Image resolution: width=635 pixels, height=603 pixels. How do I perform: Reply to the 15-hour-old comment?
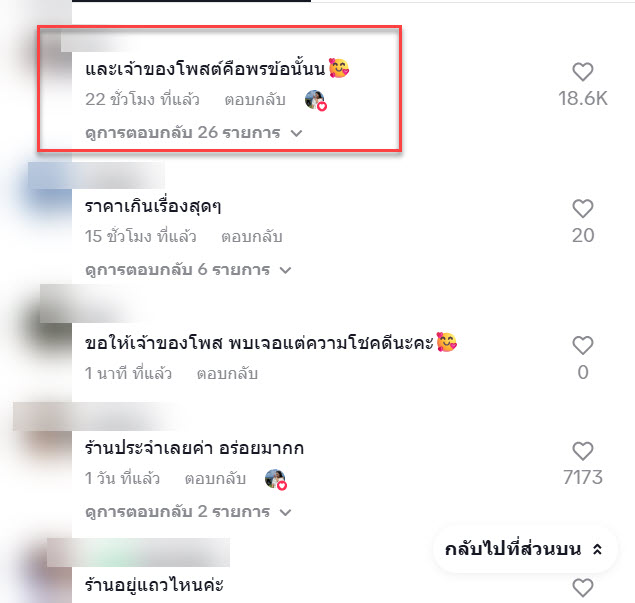(251, 237)
